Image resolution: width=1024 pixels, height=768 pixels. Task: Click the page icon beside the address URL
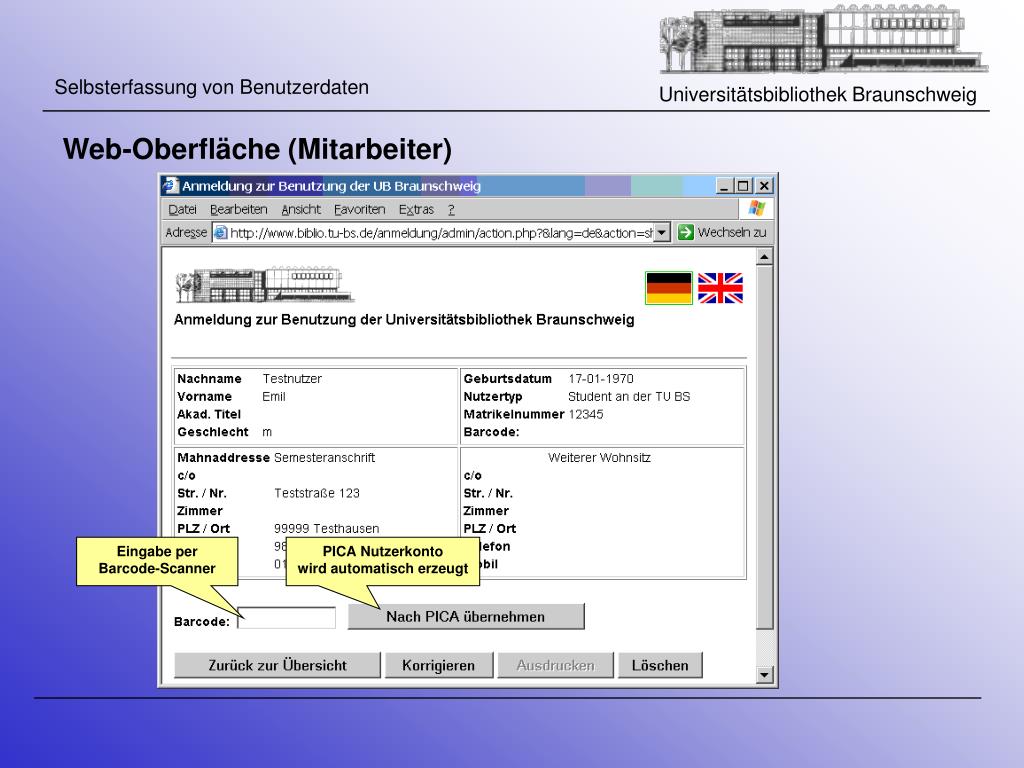(x=221, y=232)
